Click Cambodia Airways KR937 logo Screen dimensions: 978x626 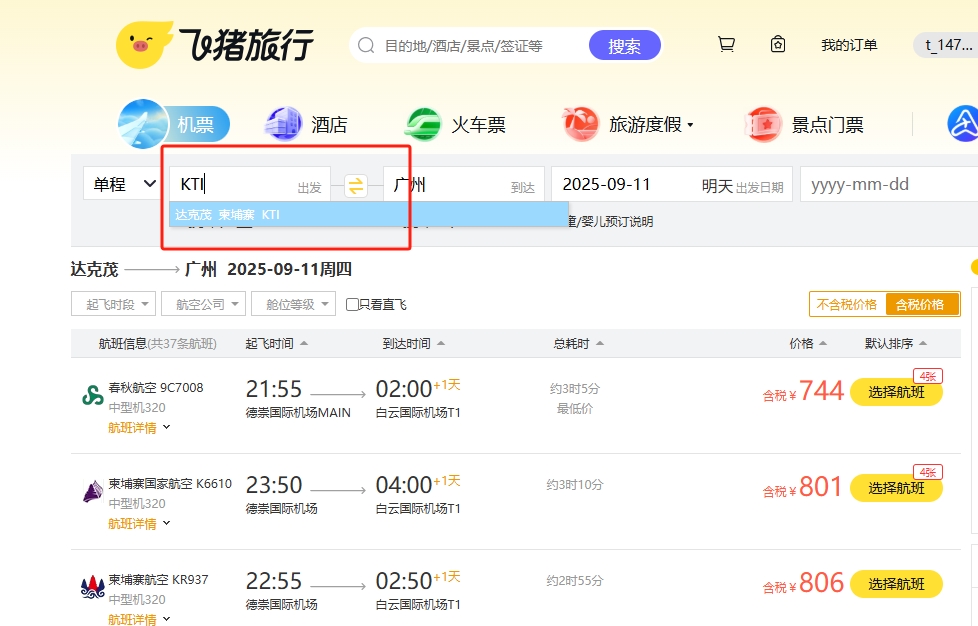coord(93,587)
